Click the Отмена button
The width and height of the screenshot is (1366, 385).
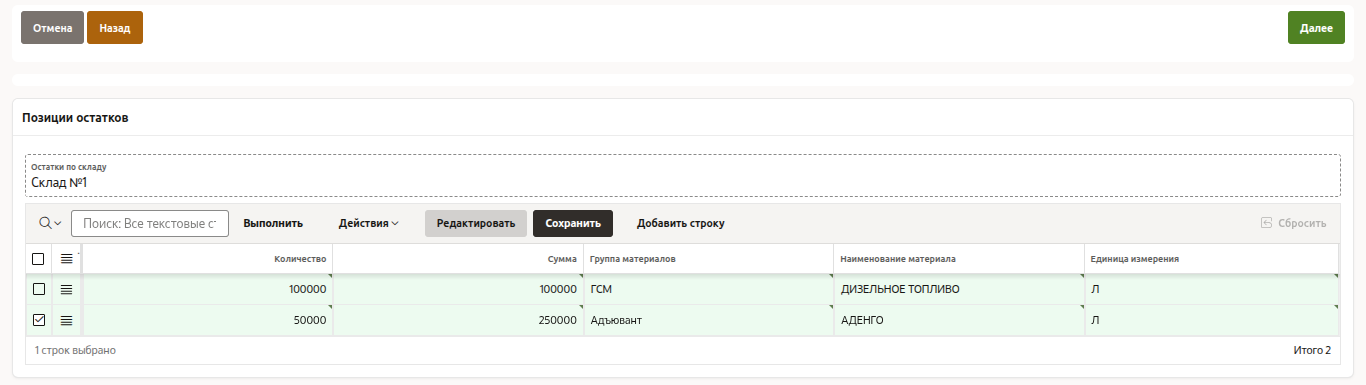point(52,28)
